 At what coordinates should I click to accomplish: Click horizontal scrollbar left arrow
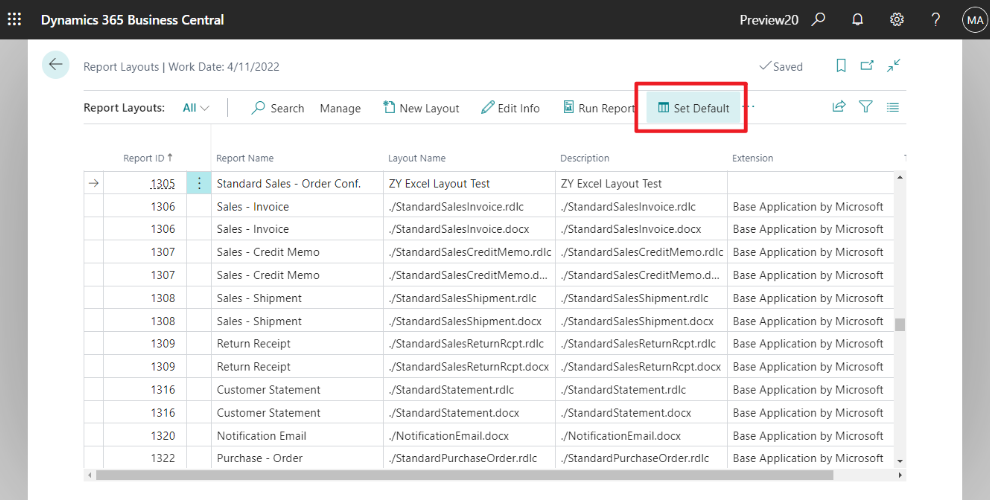[x=89, y=475]
